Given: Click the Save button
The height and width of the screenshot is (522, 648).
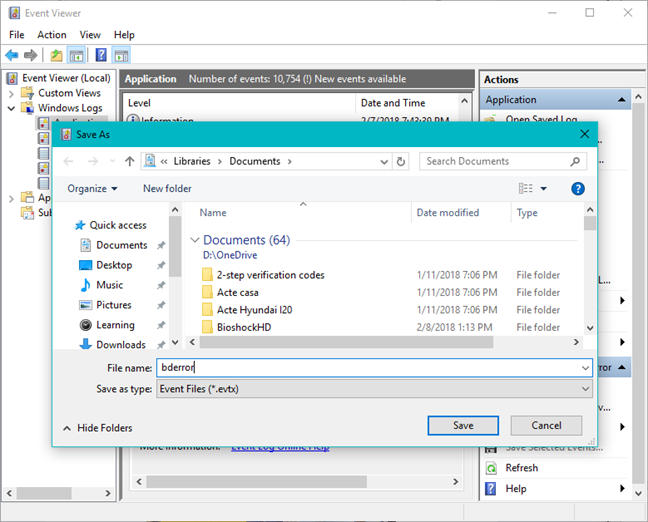Looking at the screenshot, I should (463, 425).
